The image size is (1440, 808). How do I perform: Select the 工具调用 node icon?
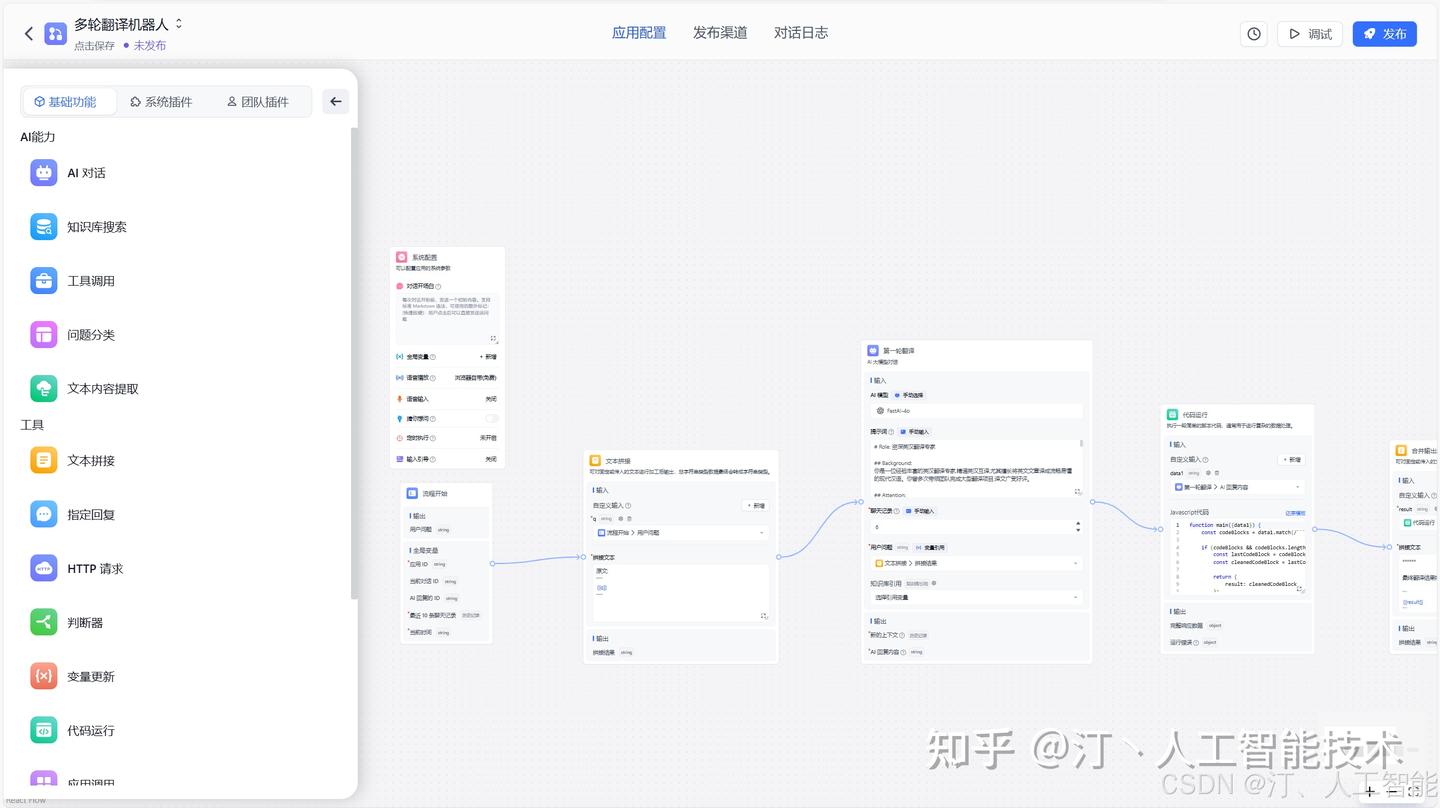43,280
